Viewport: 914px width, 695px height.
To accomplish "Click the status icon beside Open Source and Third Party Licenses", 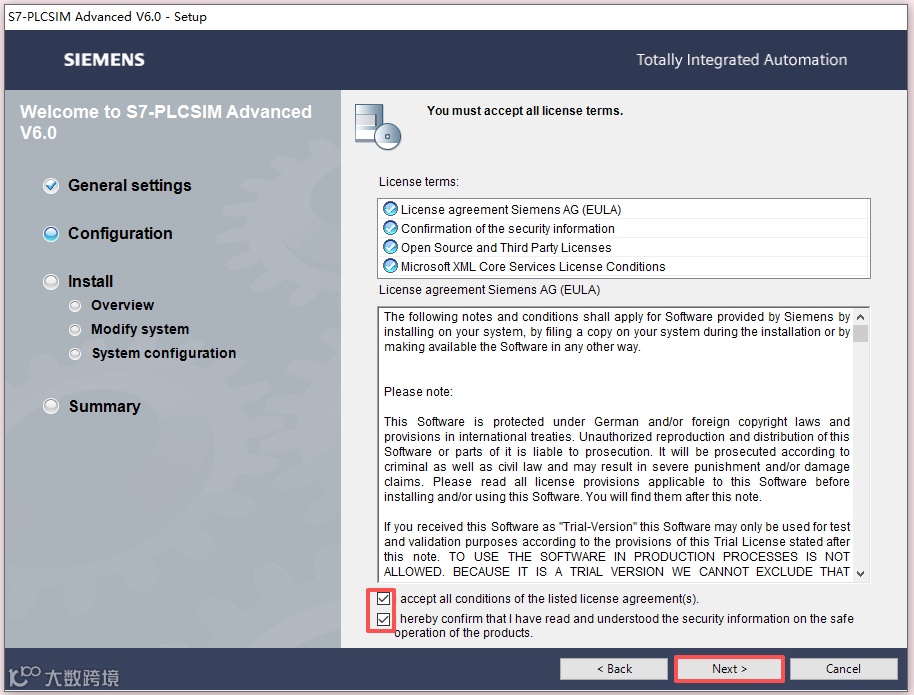I will pyautogui.click(x=390, y=247).
